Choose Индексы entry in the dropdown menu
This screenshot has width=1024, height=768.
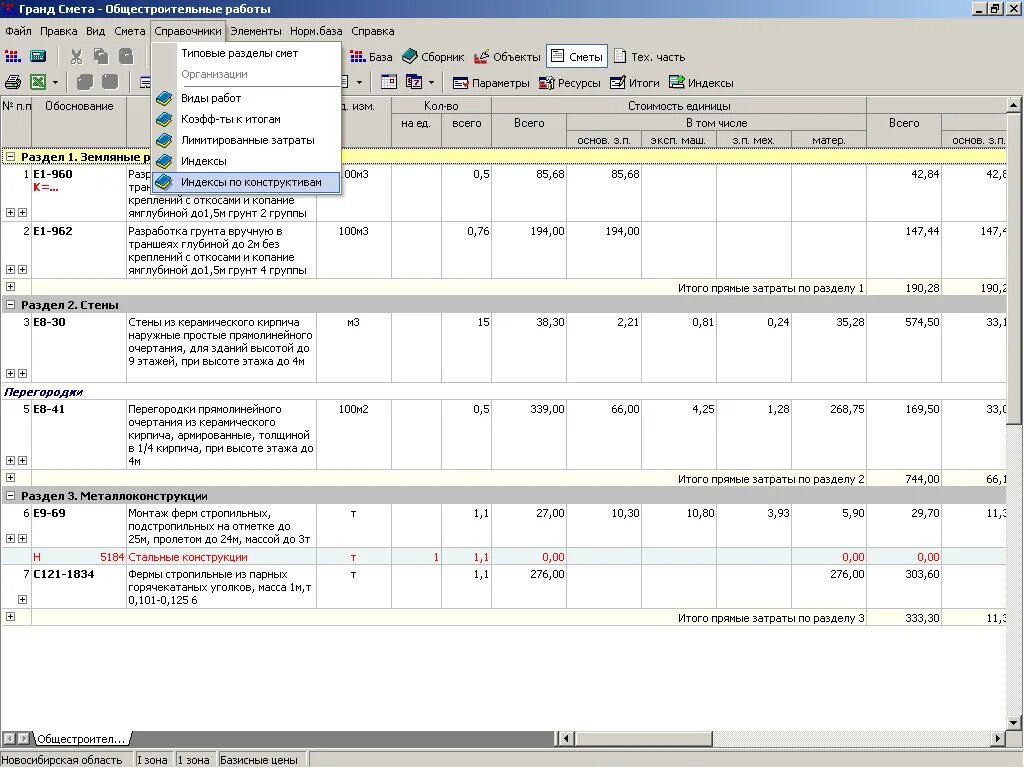tap(246, 161)
